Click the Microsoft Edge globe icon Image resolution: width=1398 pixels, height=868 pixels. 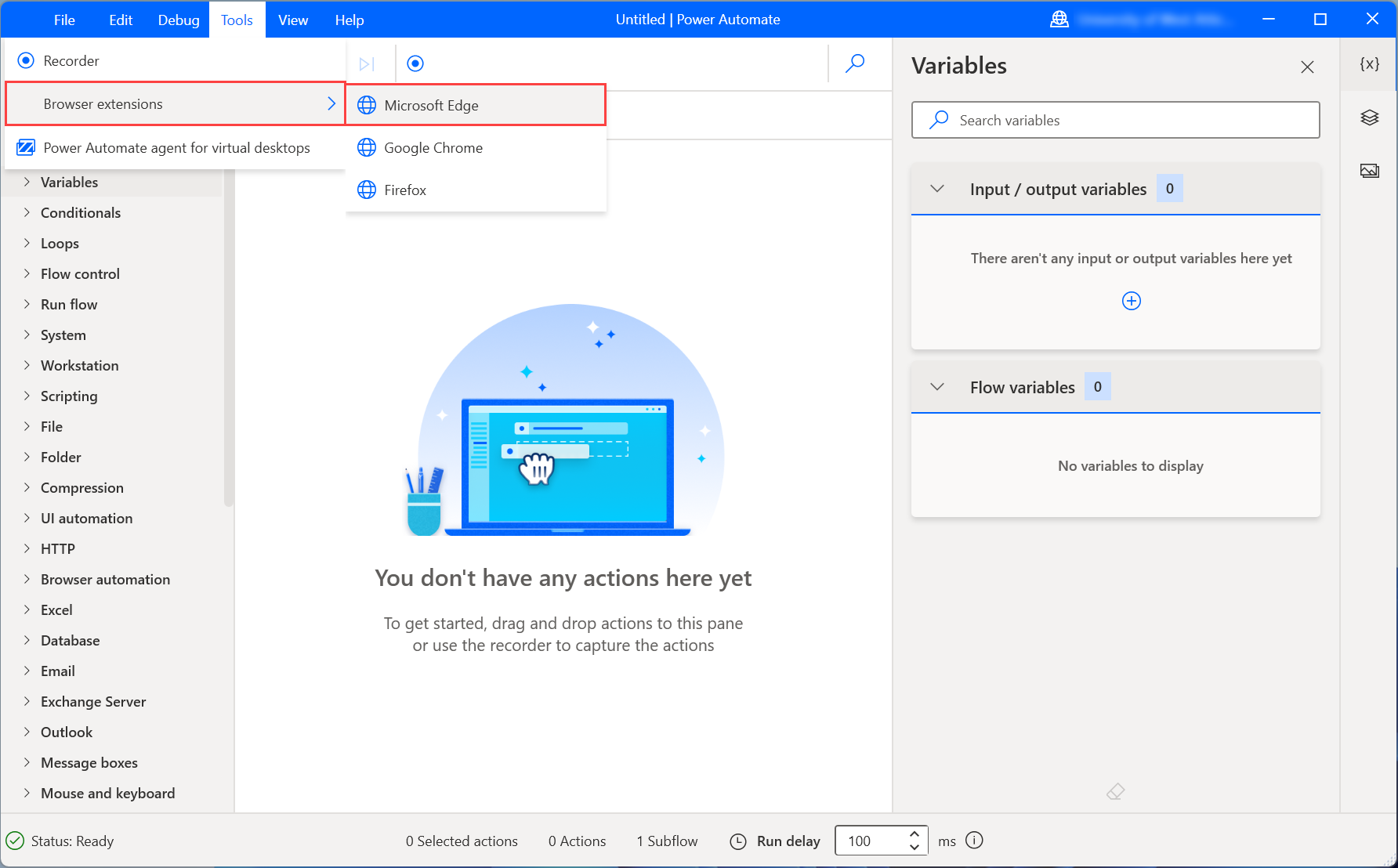(x=367, y=105)
